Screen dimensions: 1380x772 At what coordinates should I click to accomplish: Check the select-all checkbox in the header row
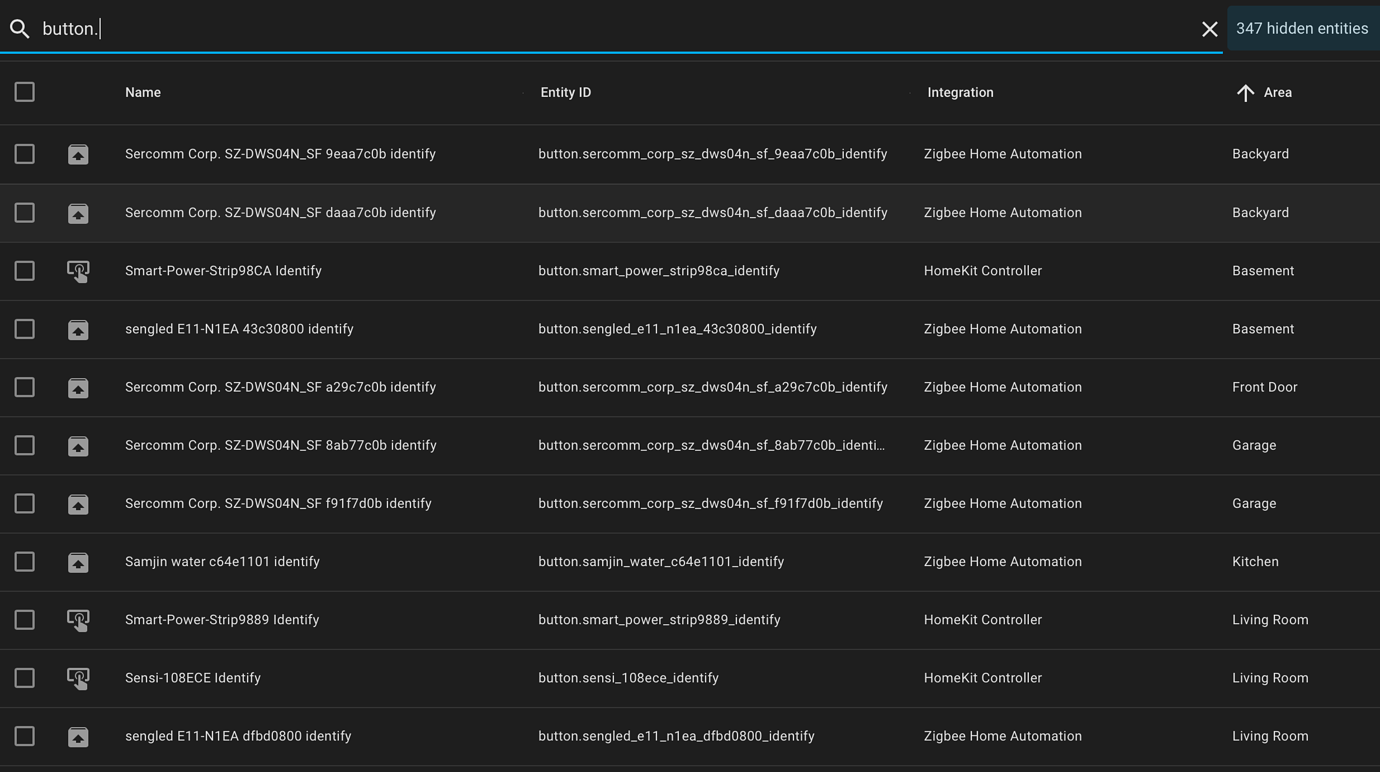click(x=24, y=91)
